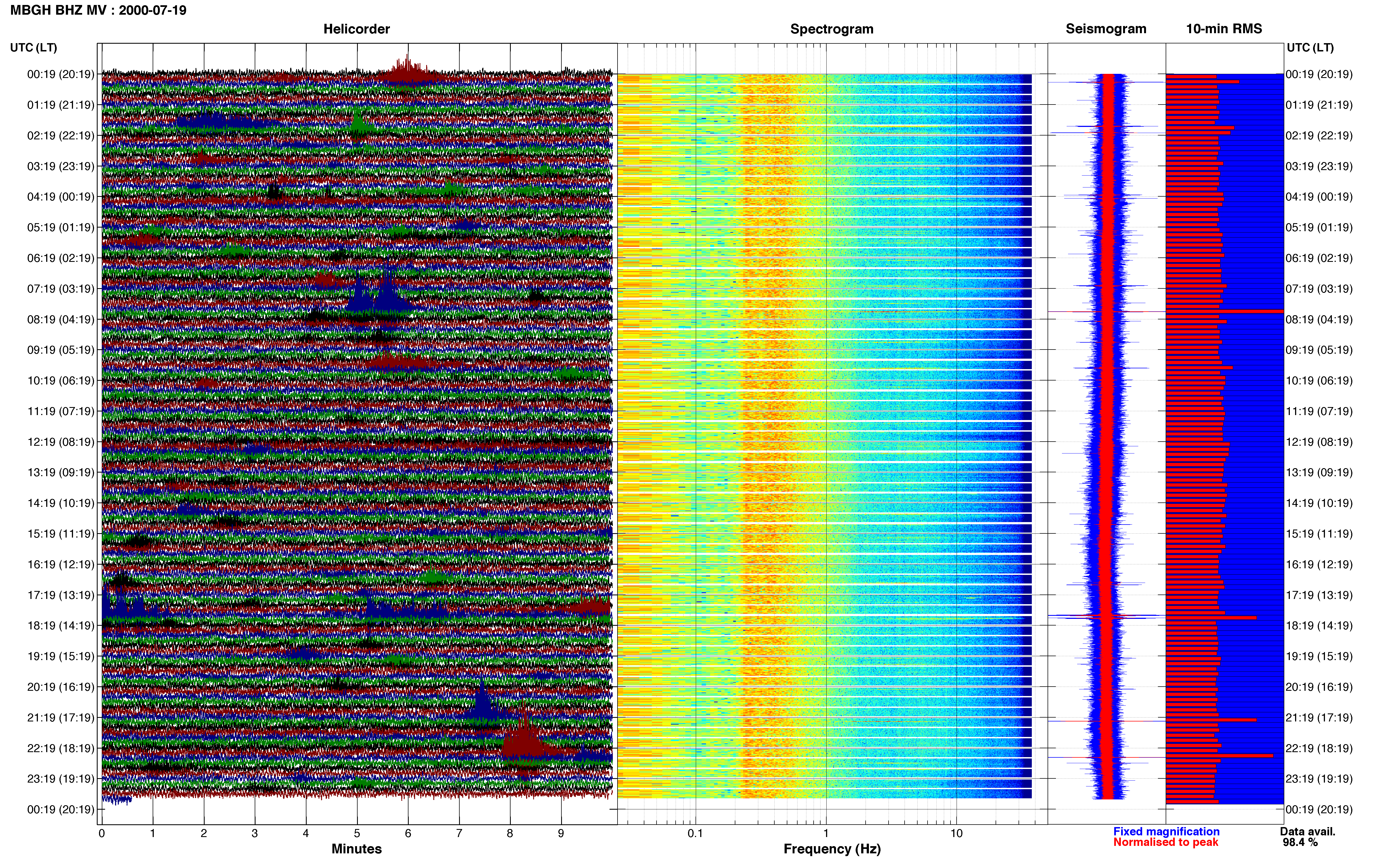Click the '9' tick on Minutes axis
1388x868 pixels.
coord(561,833)
